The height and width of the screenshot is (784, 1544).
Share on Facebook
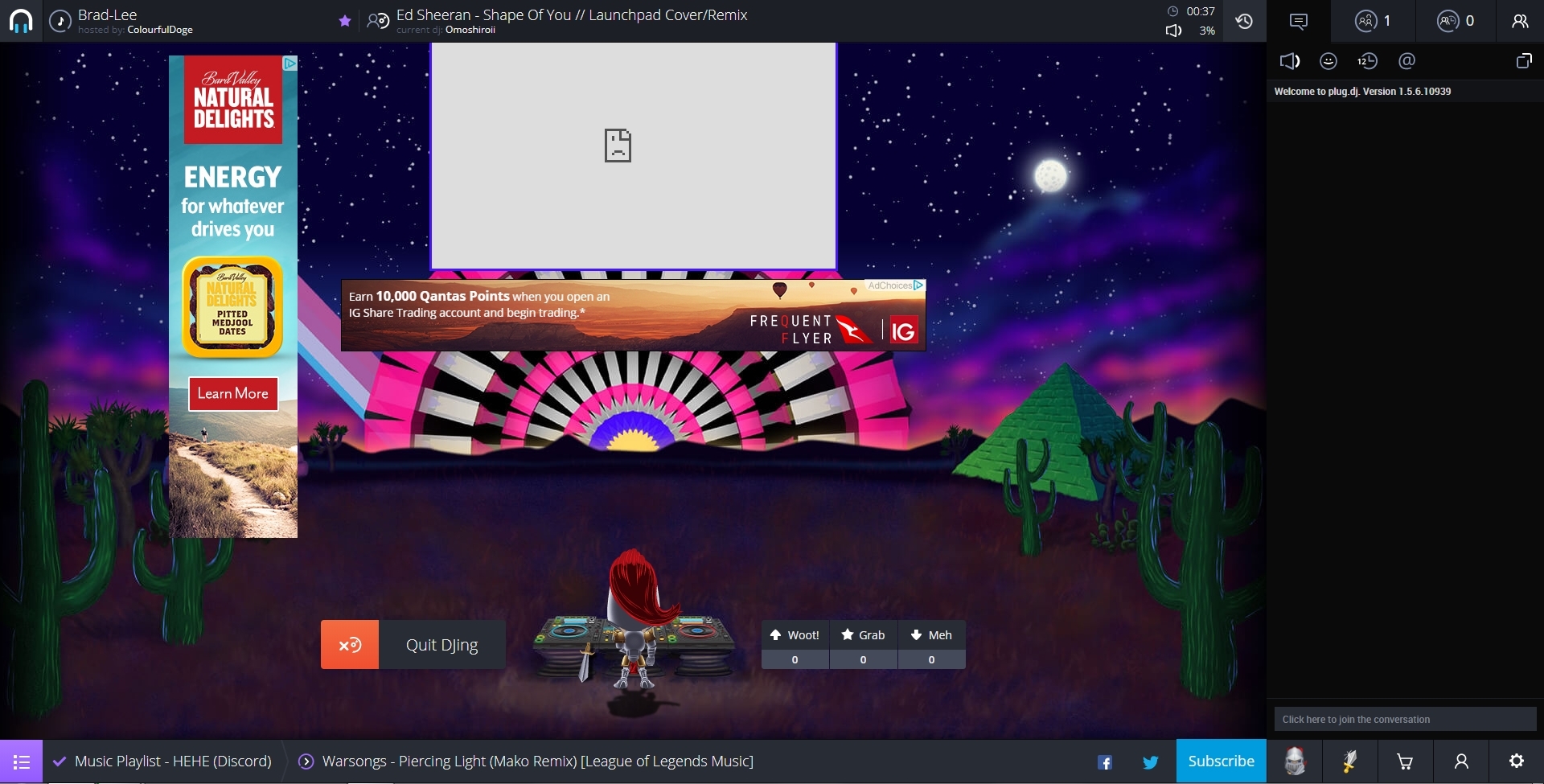(x=1106, y=762)
